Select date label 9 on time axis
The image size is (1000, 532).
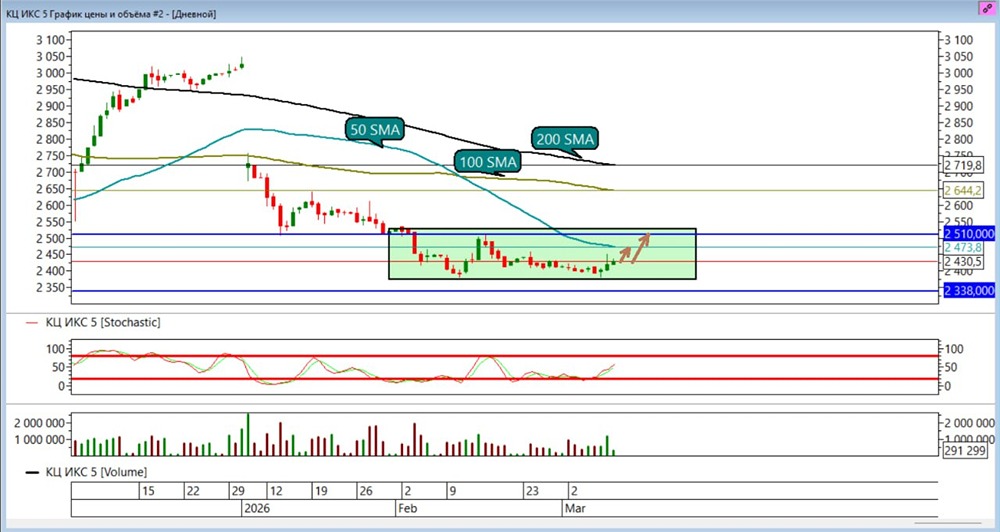pyautogui.click(x=452, y=491)
